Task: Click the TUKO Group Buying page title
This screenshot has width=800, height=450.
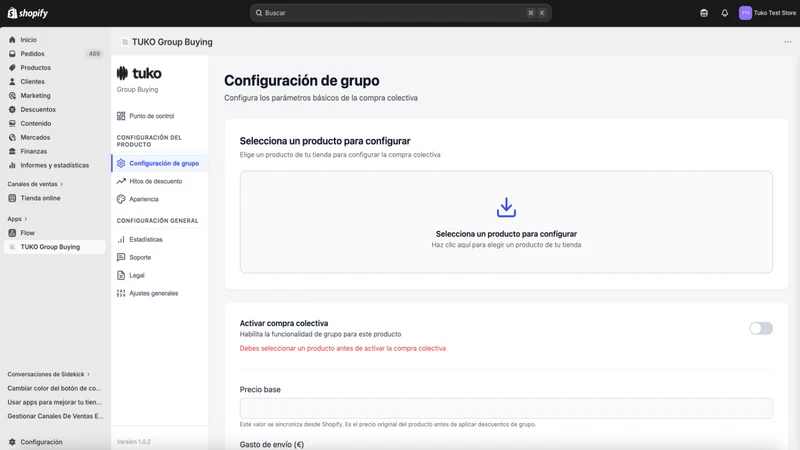Action: (172, 42)
